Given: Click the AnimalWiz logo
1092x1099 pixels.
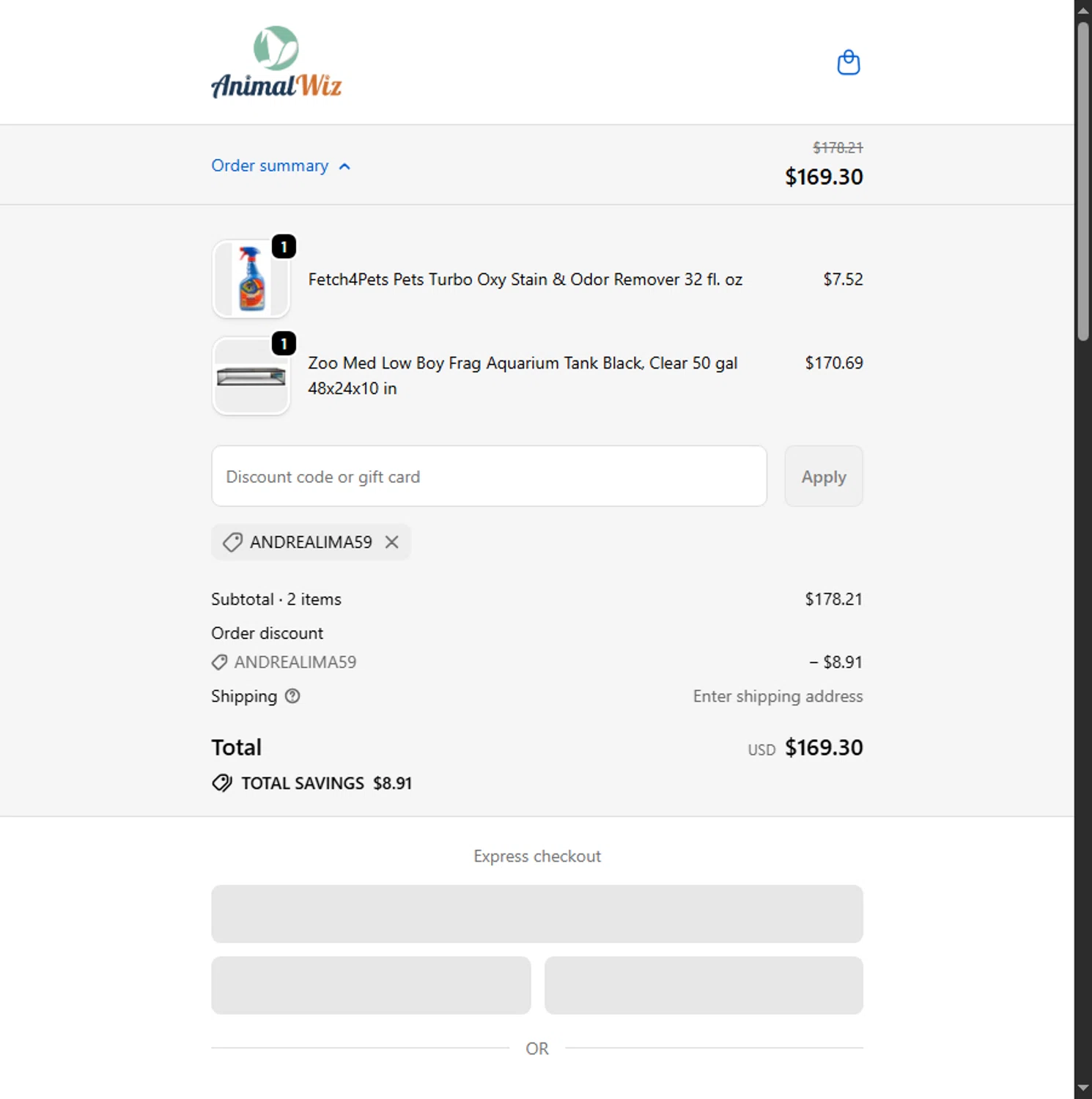Looking at the screenshot, I should [x=276, y=63].
